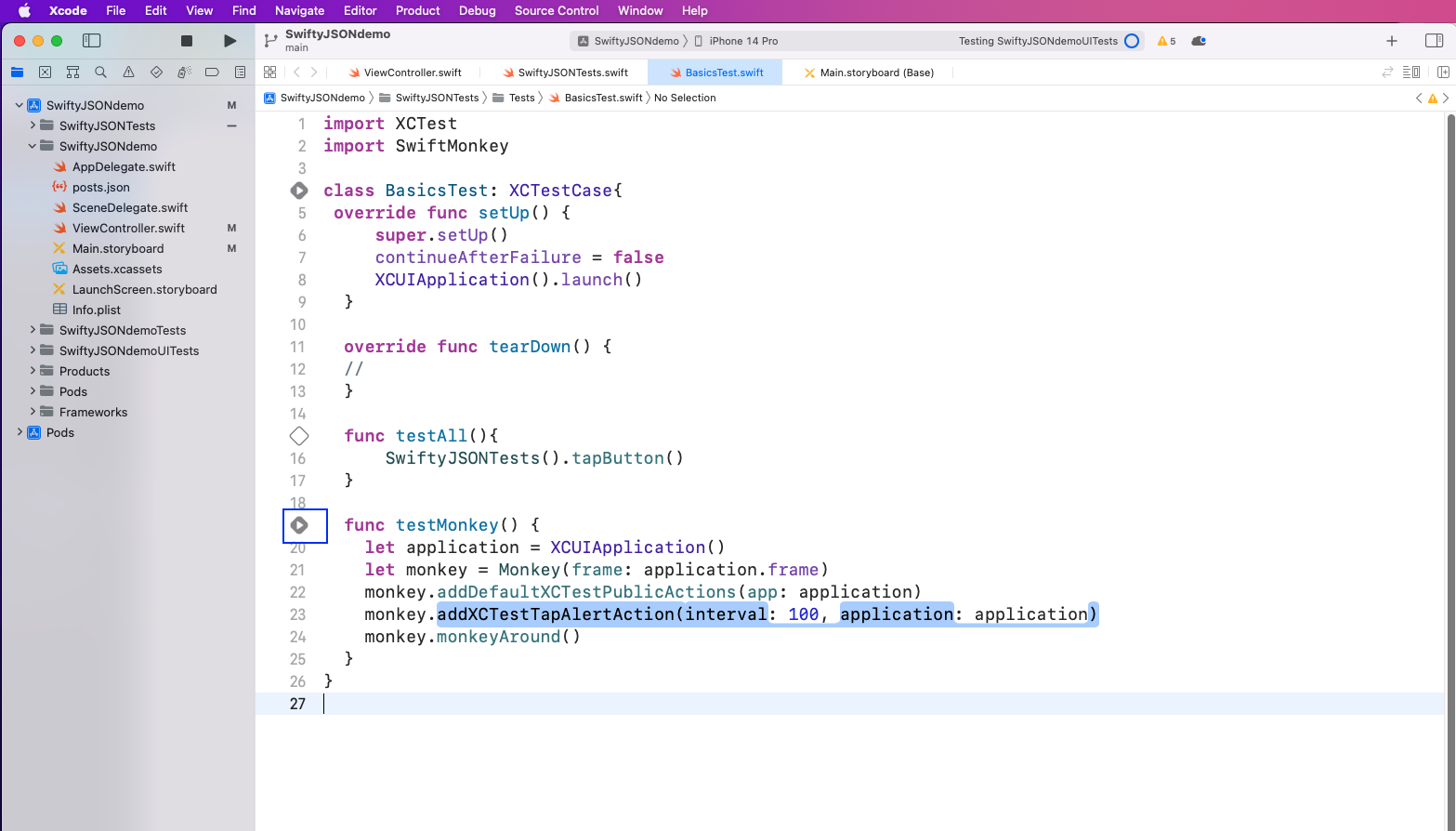Viewport: 1456px width, 831px height.
Task: Open the Report navigator
Action: tap(240, 72)
